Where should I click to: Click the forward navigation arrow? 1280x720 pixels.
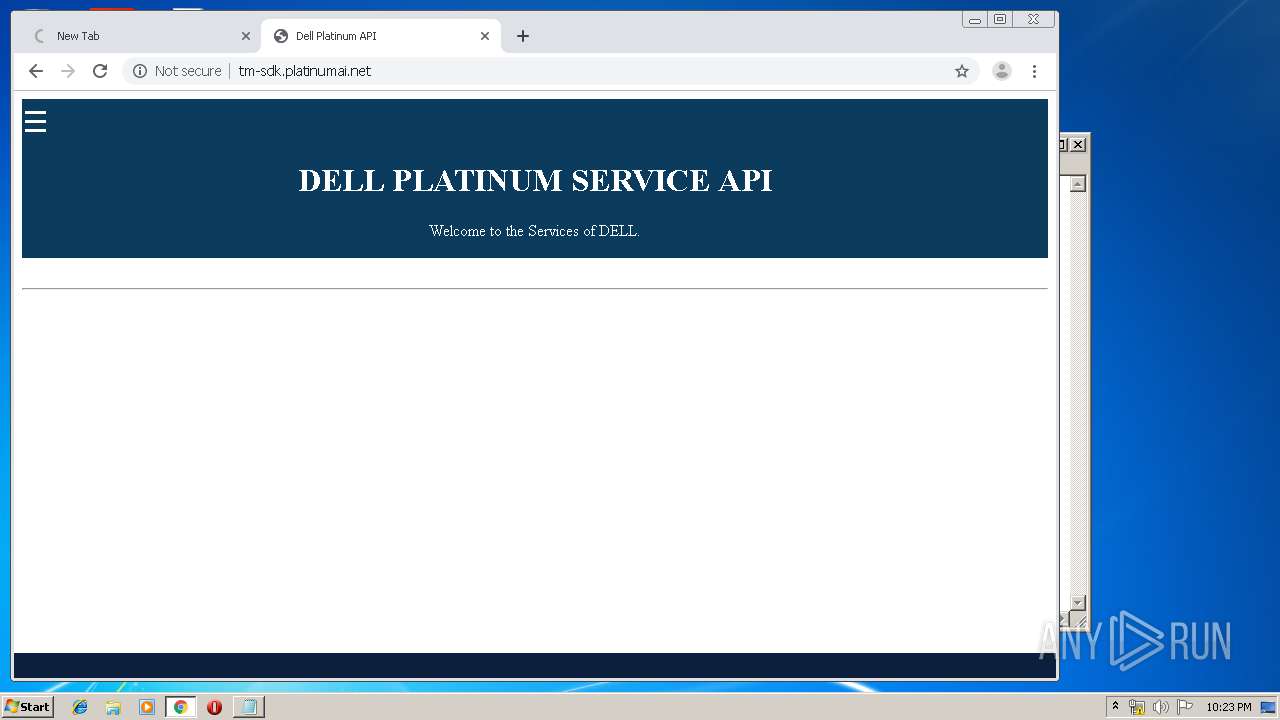[x=68, y=71]
